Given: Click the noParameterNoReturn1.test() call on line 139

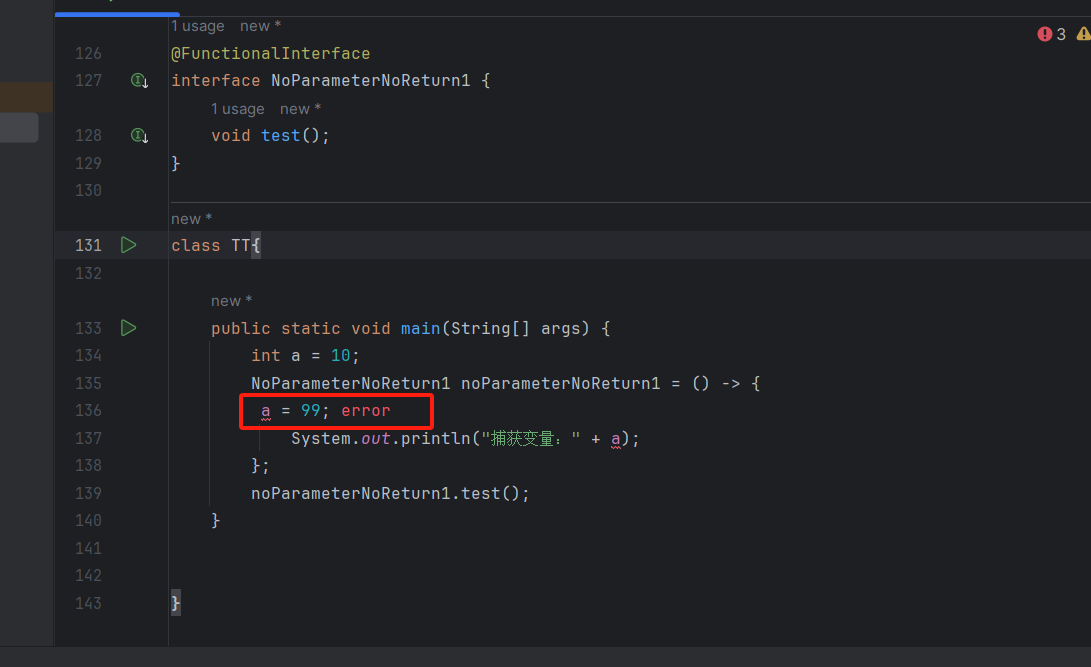Looking at the screenshot, I should (390, 493).
